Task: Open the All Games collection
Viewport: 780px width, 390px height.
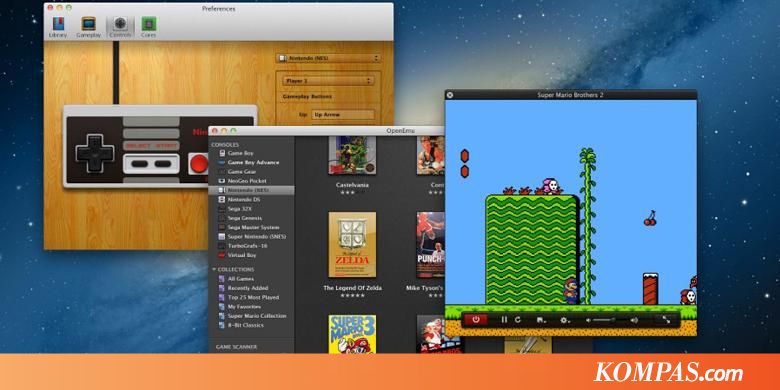Action: tap(251, 279)
